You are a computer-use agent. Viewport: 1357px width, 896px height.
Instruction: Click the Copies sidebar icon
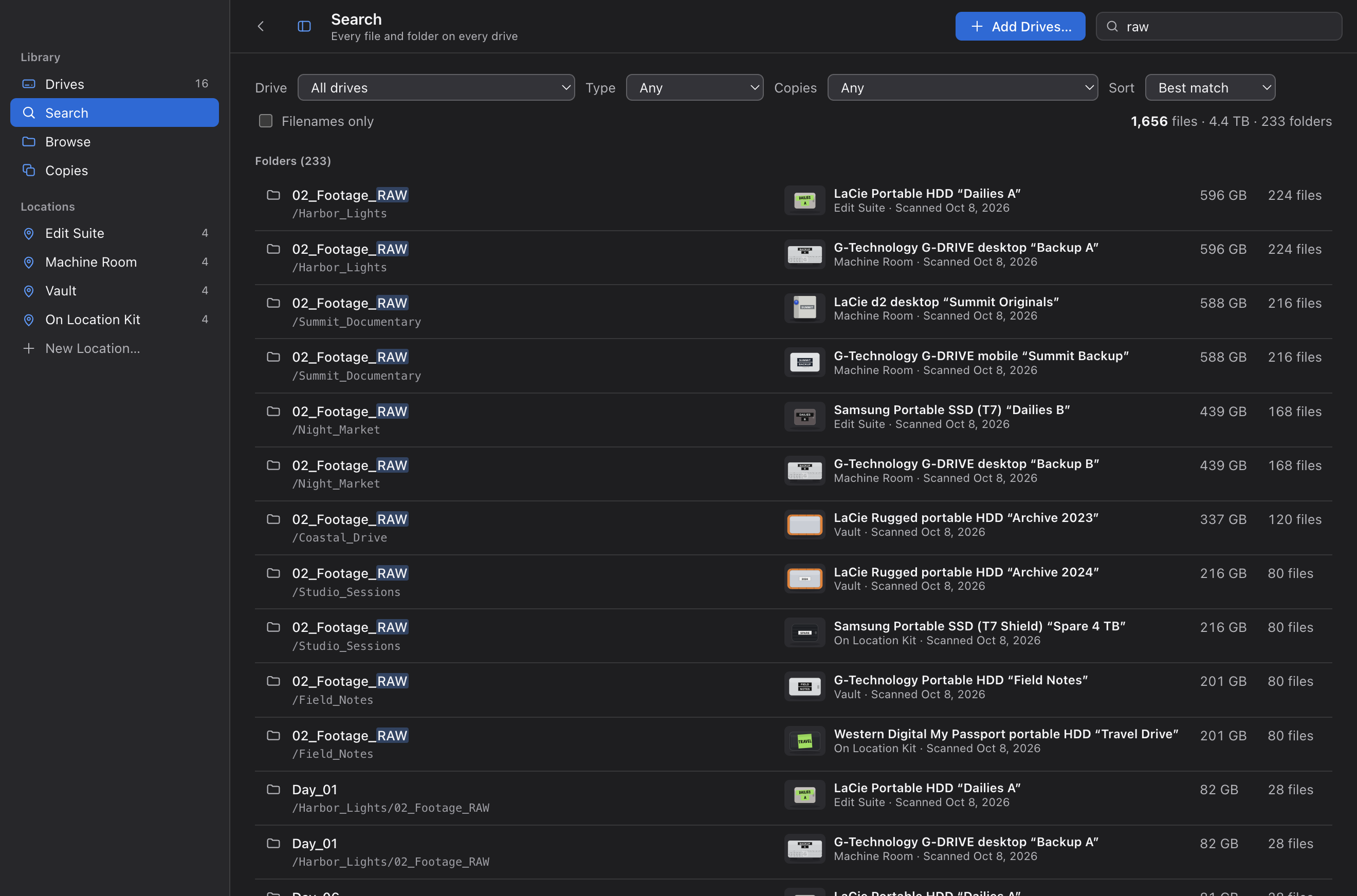(x=29, y=170)
